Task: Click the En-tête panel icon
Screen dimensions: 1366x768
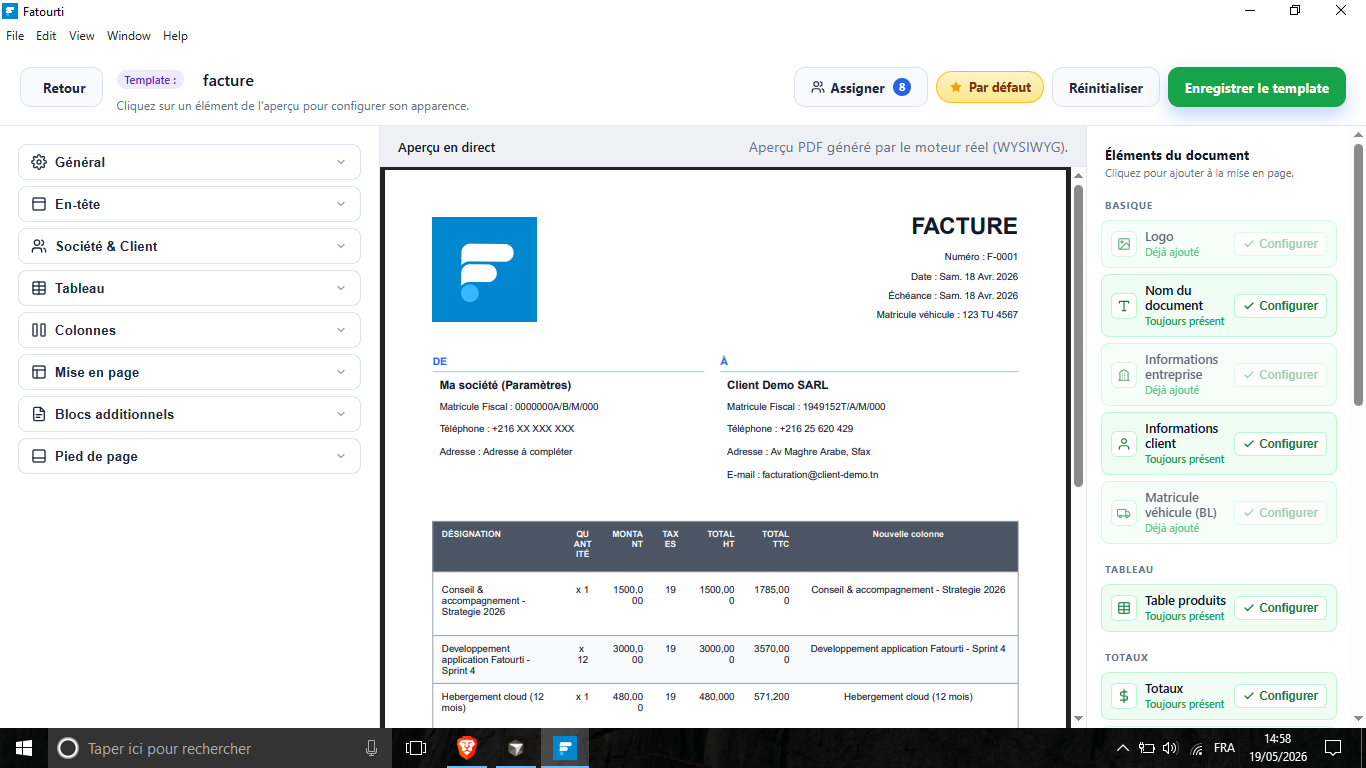Action: click(39, 204)
